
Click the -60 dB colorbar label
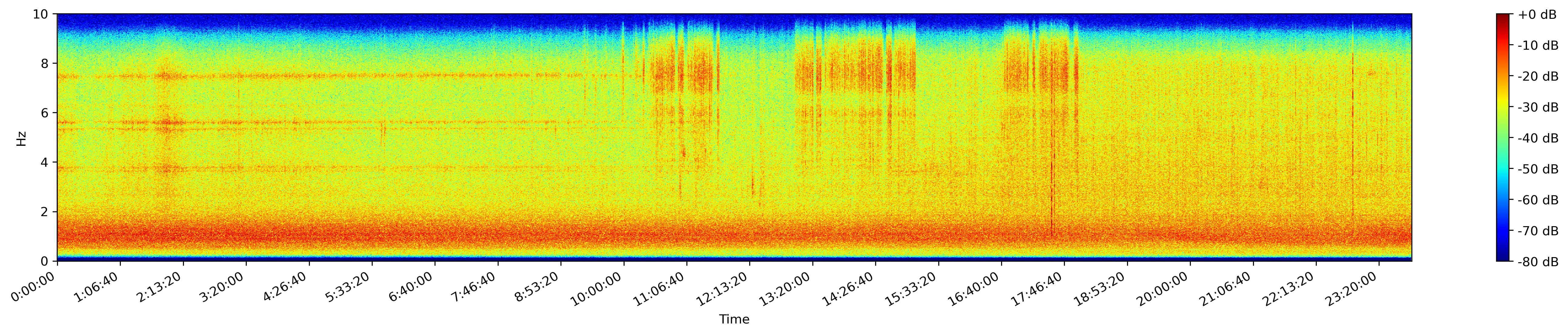(x=1538, y=200)
